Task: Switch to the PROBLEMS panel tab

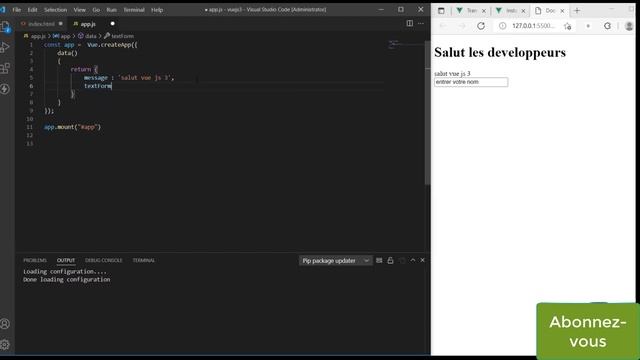Action: [35, 260]
